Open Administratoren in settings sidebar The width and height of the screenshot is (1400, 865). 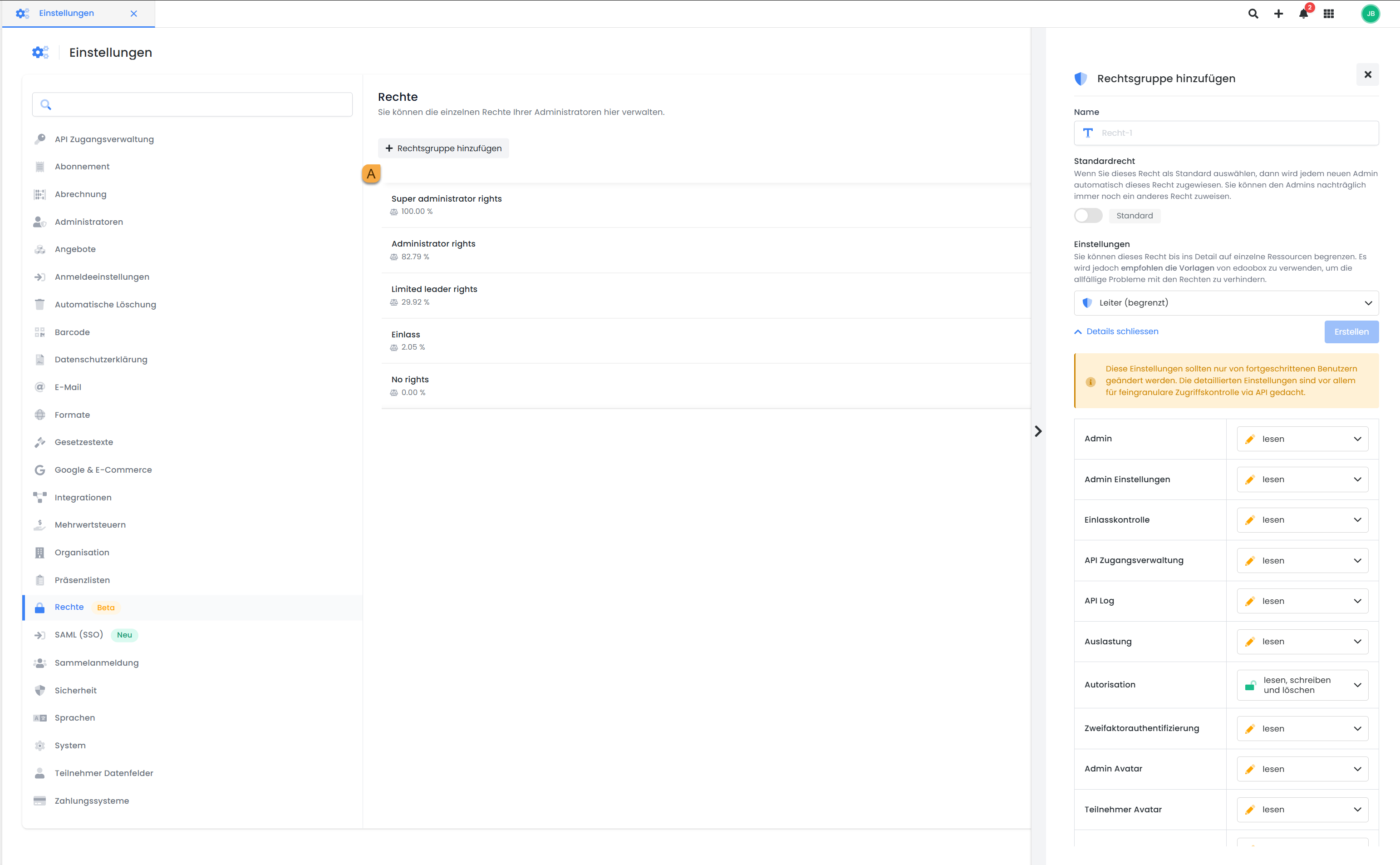pyautogui.click(x=88, y=222)
